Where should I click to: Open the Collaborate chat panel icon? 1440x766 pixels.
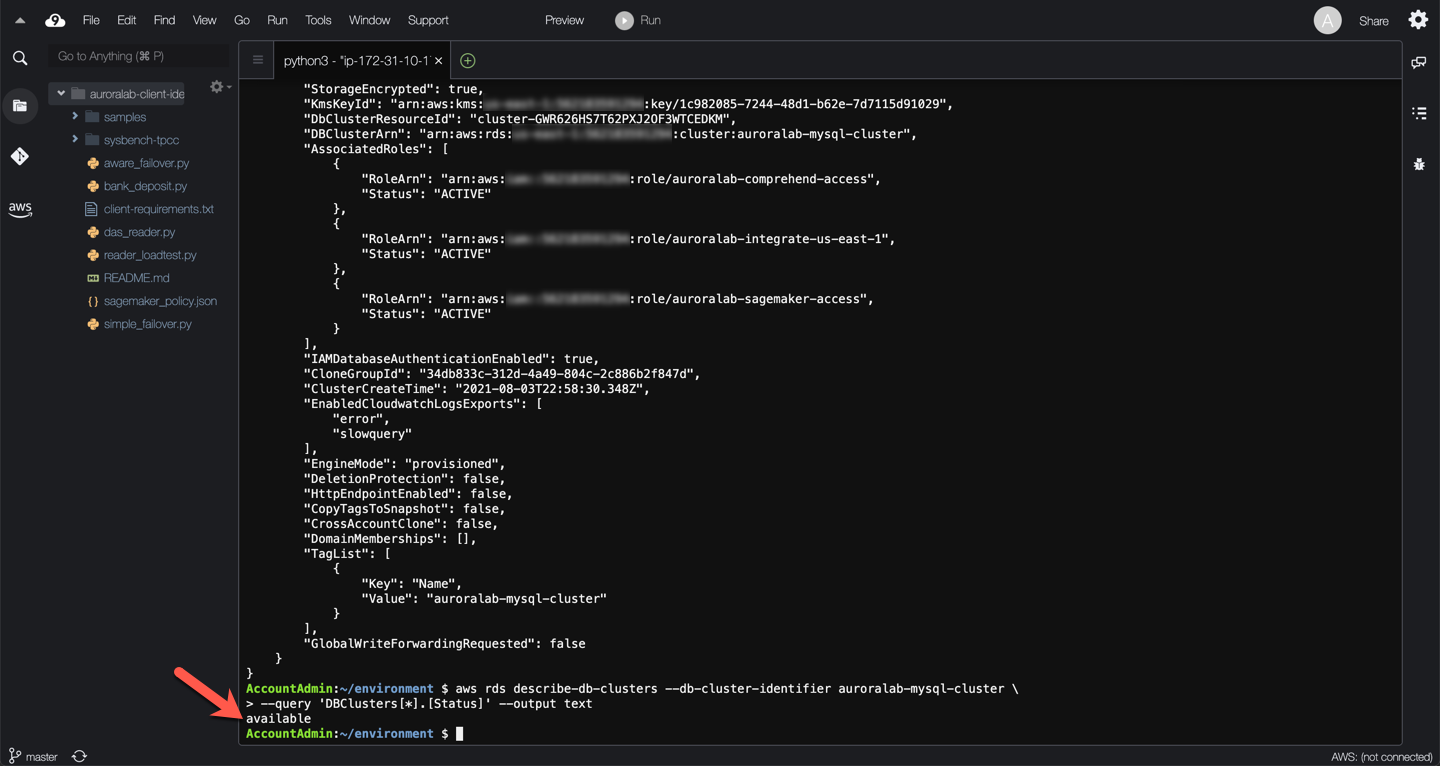[x=1418, y=63]
